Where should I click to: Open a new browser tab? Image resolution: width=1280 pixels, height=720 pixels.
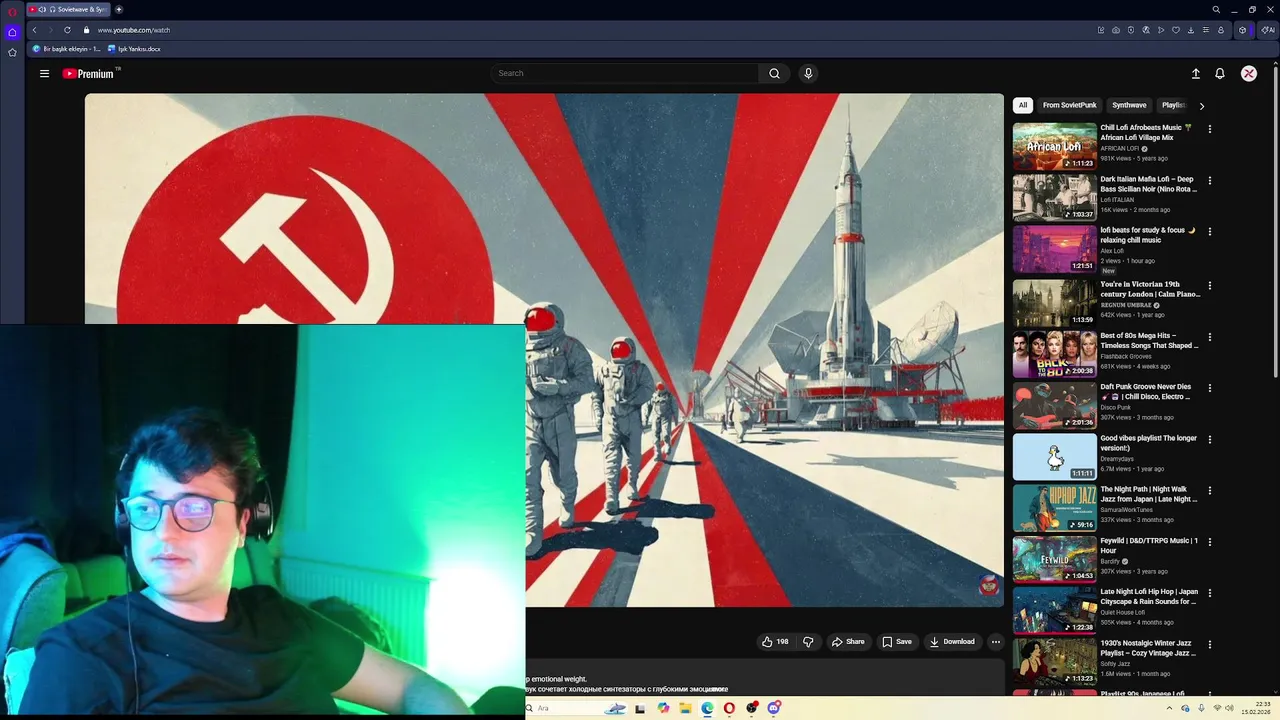119,9
